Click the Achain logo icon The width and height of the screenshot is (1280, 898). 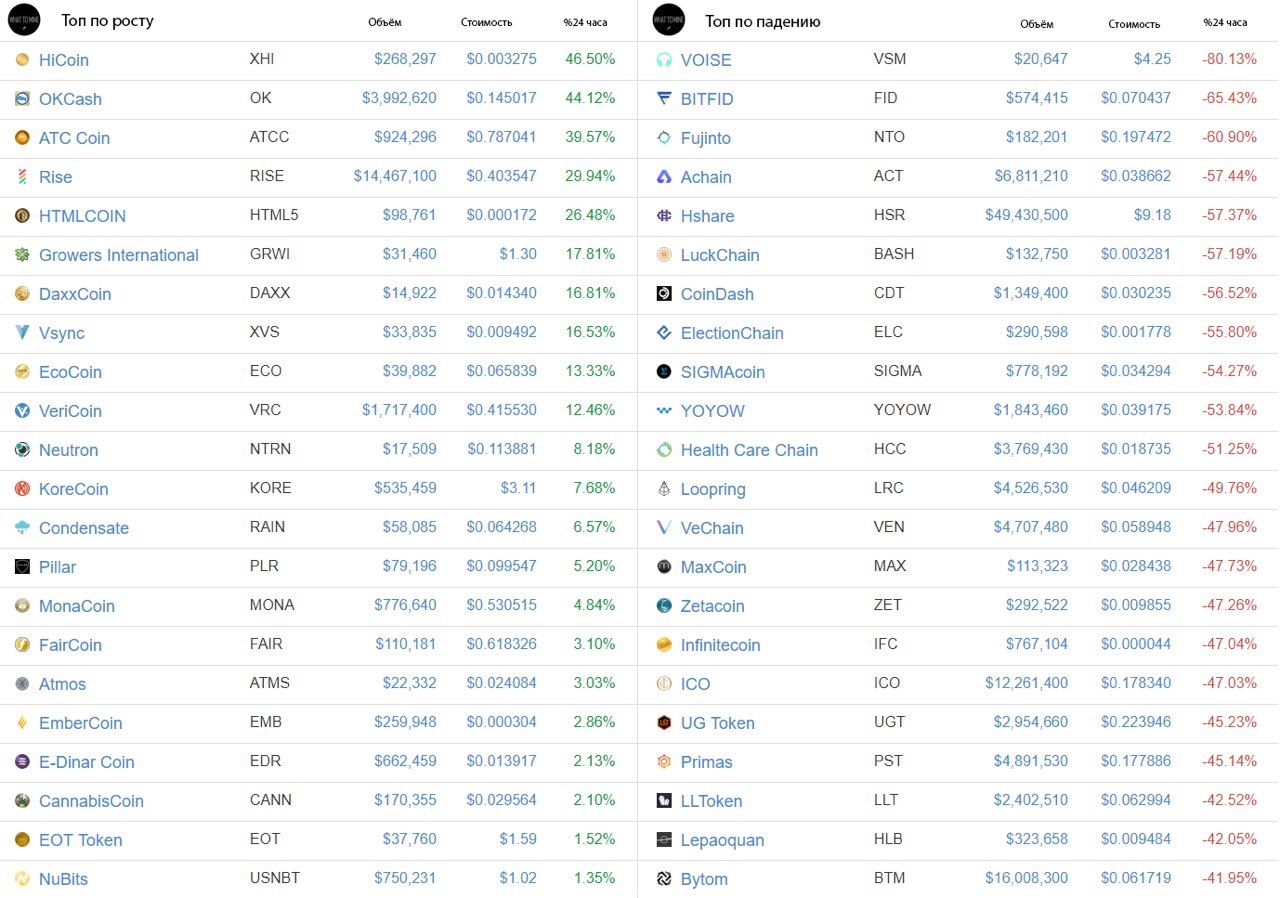pyautogui.click(x=664, y=177)
